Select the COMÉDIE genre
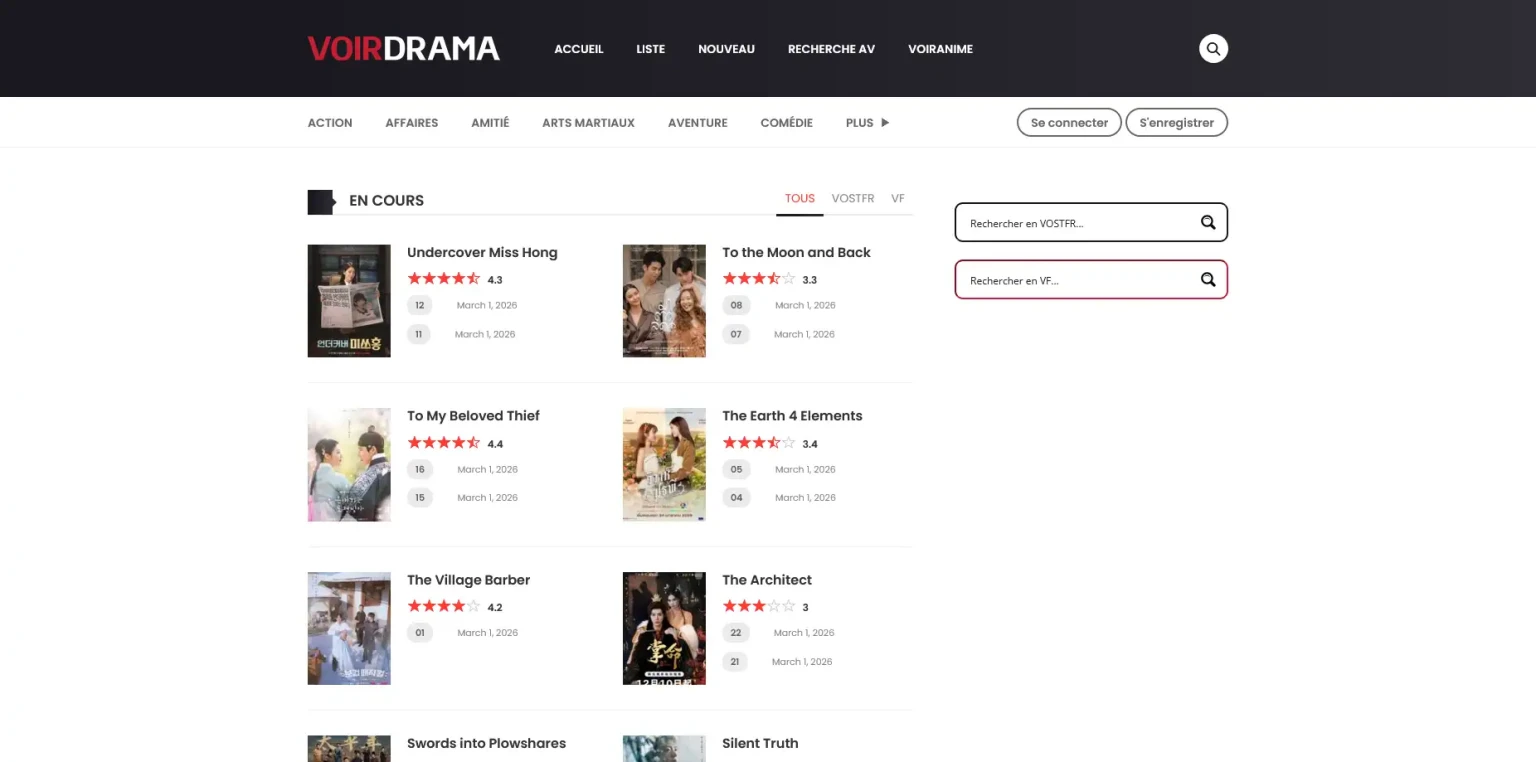 pos(786,123)
